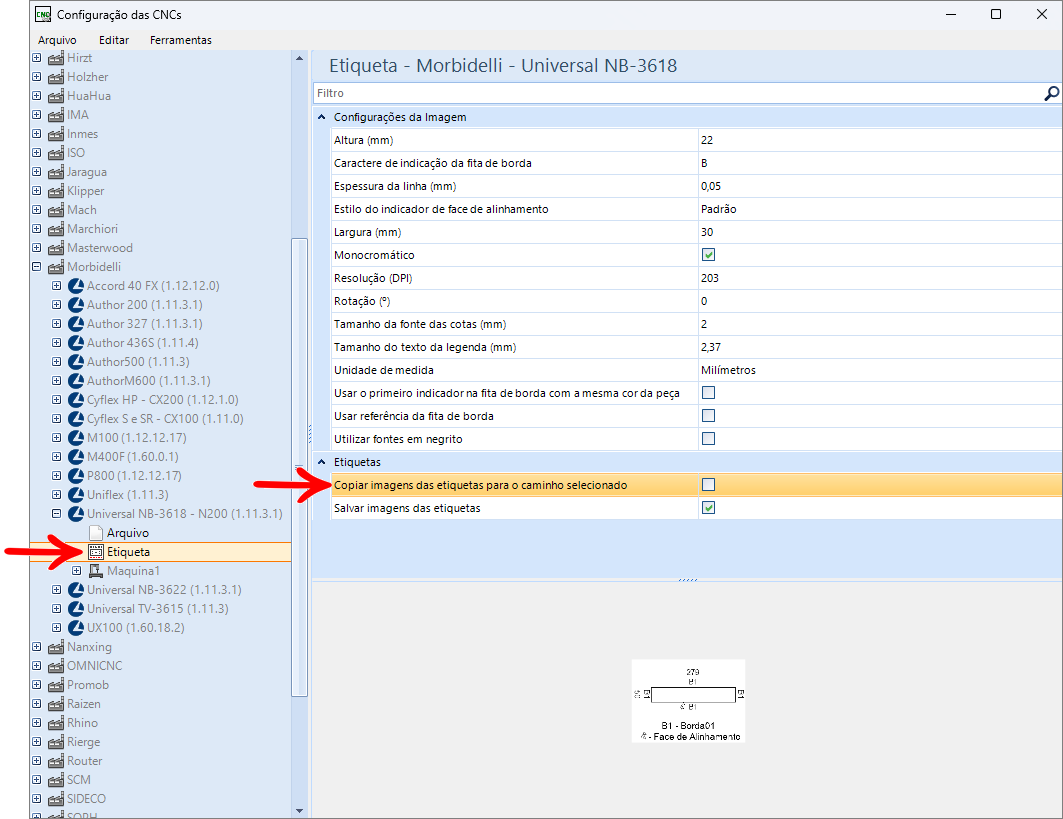Click the Author 200 machine icon

76,305
